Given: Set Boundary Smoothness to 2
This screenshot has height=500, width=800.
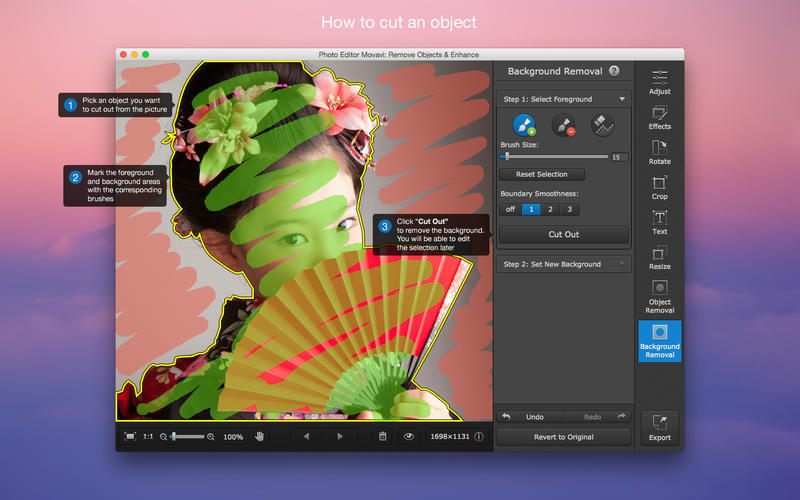Looking at the screenshot, I should pyautogui.click(x=550, y=209).
